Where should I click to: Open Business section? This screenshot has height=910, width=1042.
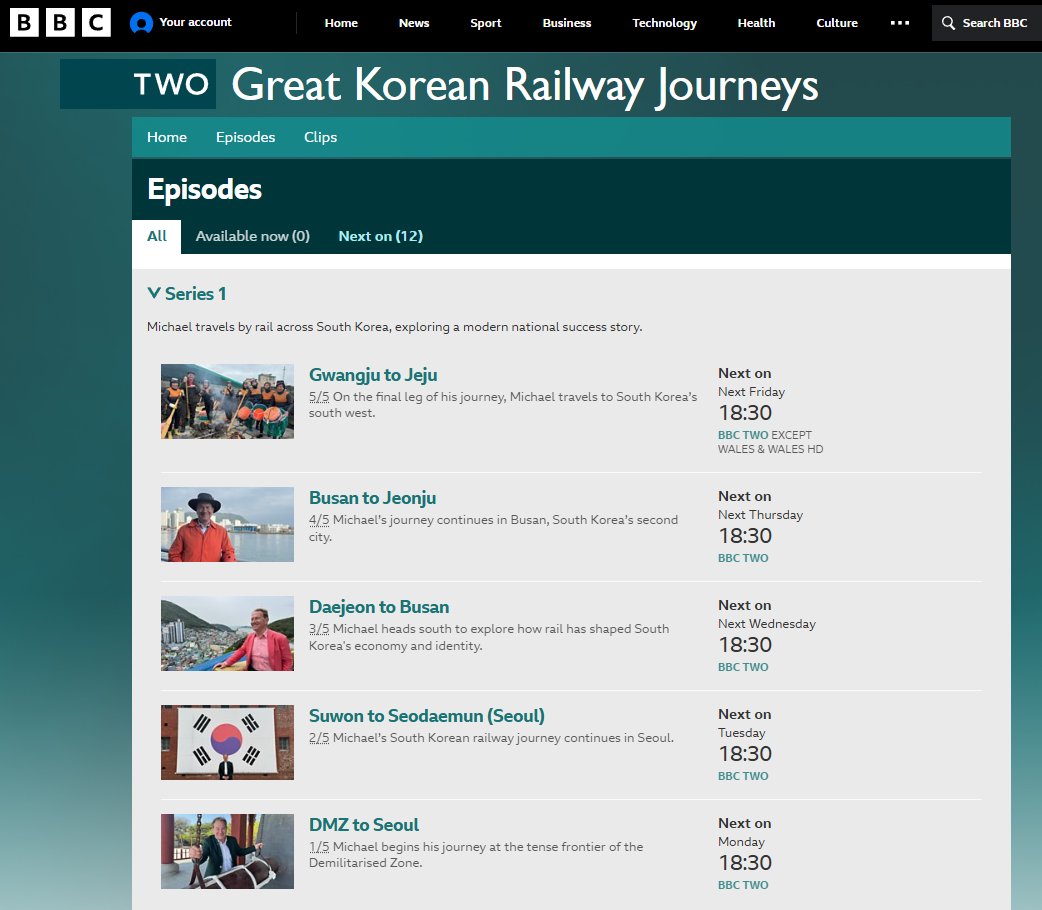(567, 23)
